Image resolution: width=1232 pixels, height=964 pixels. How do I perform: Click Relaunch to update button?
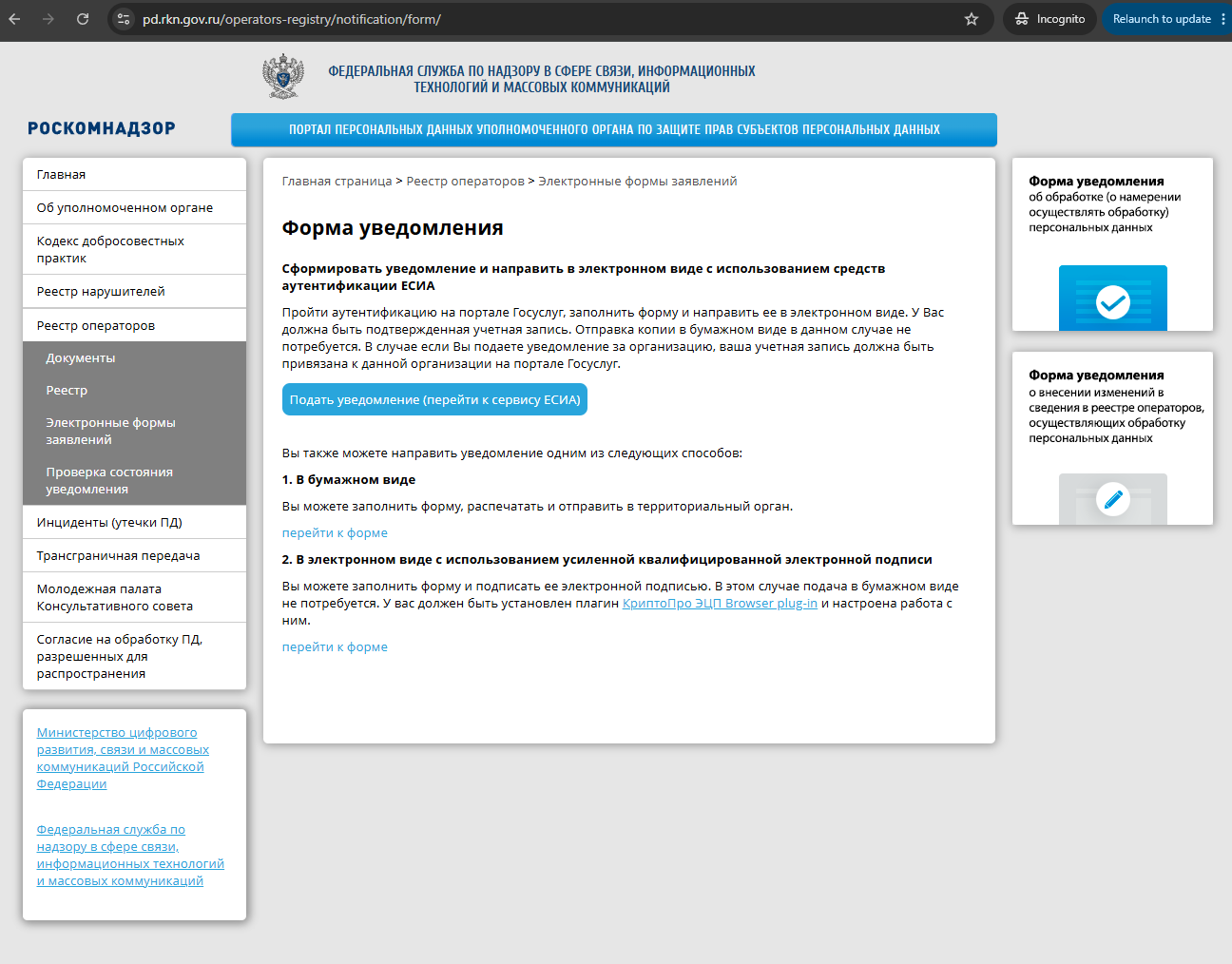coord(1162,19)
